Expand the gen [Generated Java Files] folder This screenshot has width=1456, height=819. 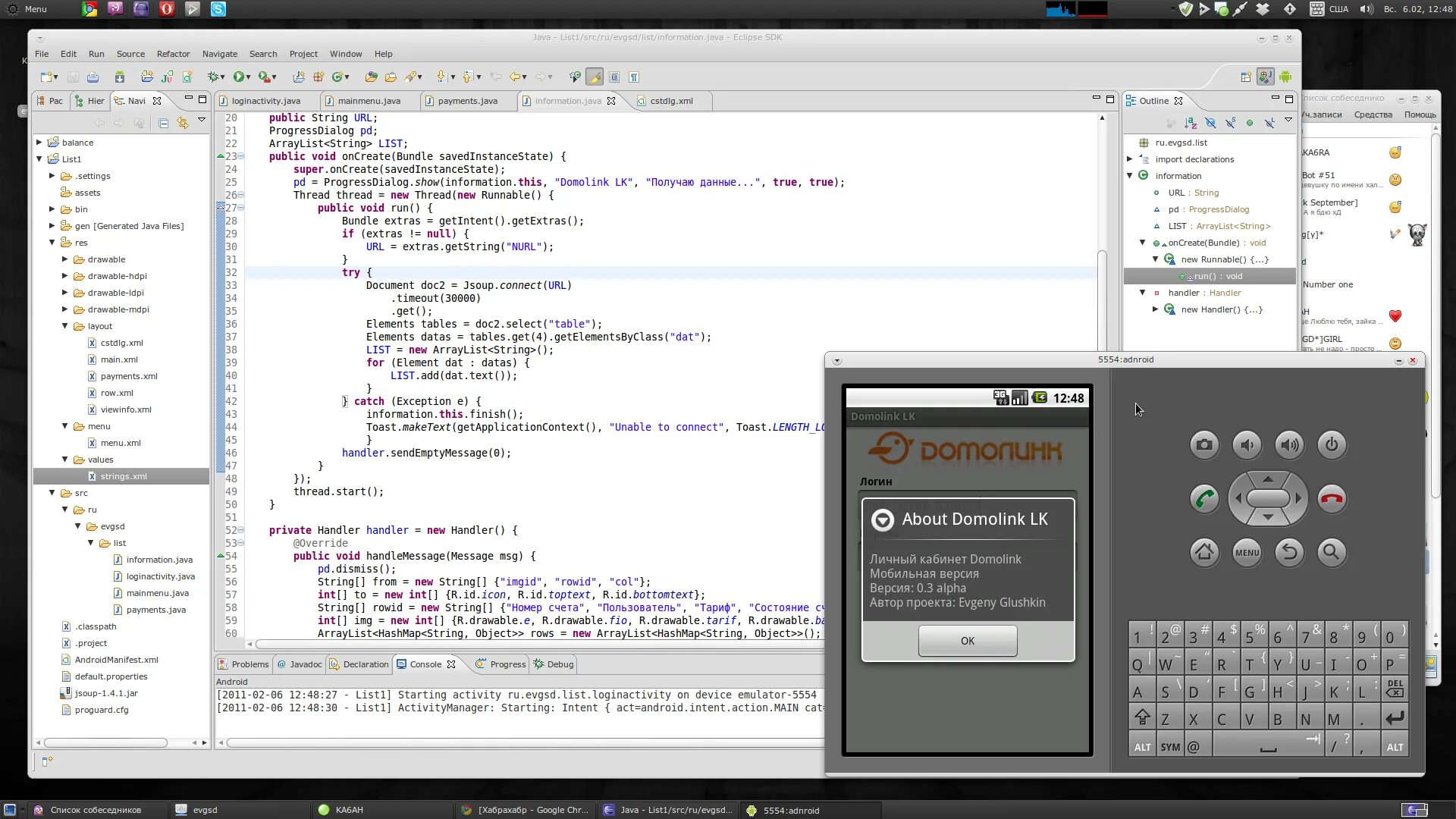pyautogui.click(x=52, y=226)
